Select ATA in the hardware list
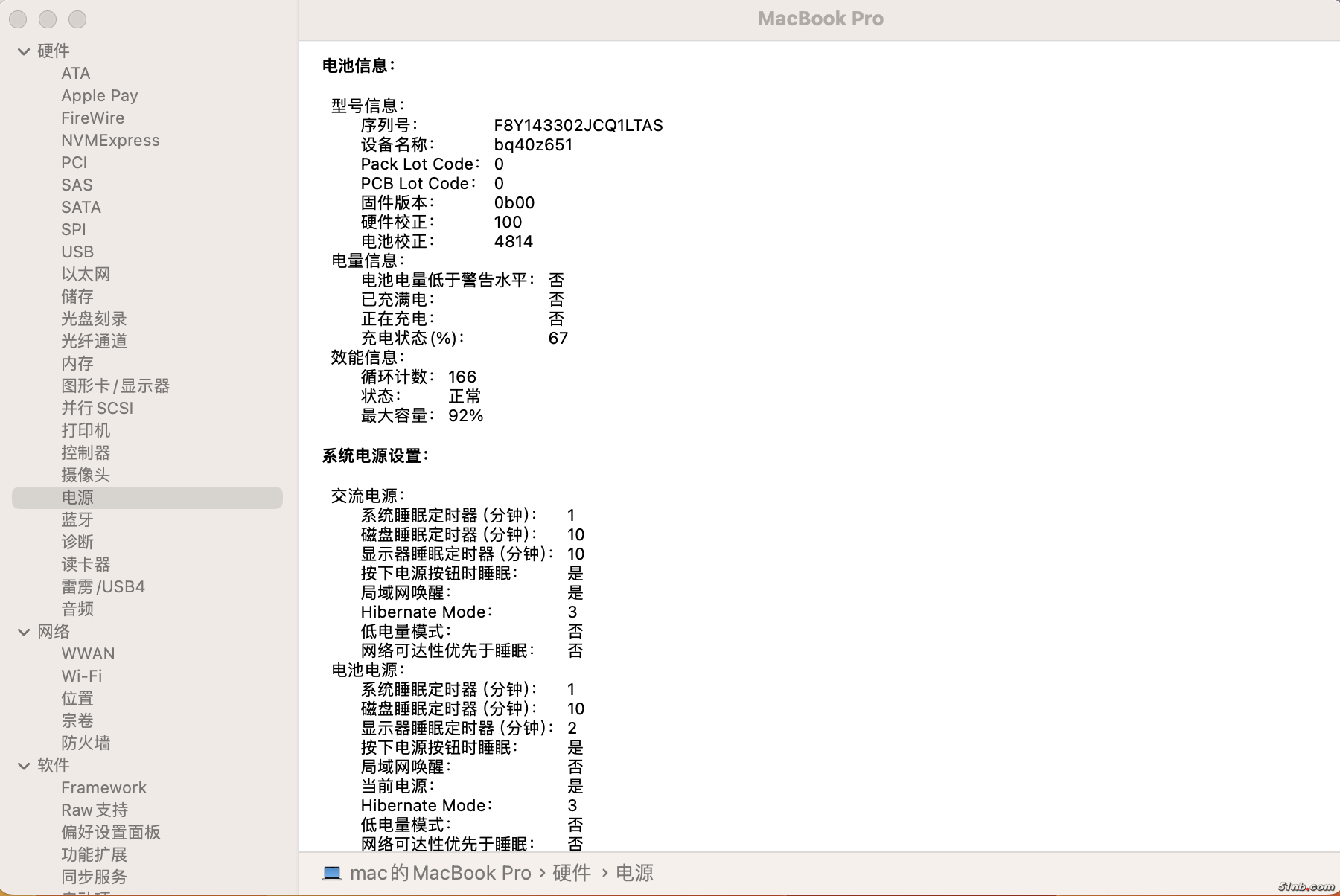1340x896 pixels. (x=76, y=73)
